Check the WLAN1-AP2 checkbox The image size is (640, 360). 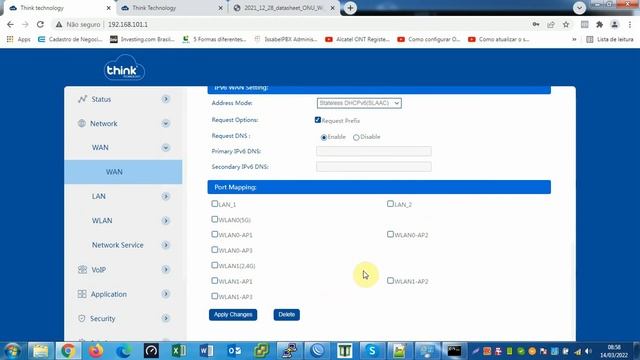[390, 280]
